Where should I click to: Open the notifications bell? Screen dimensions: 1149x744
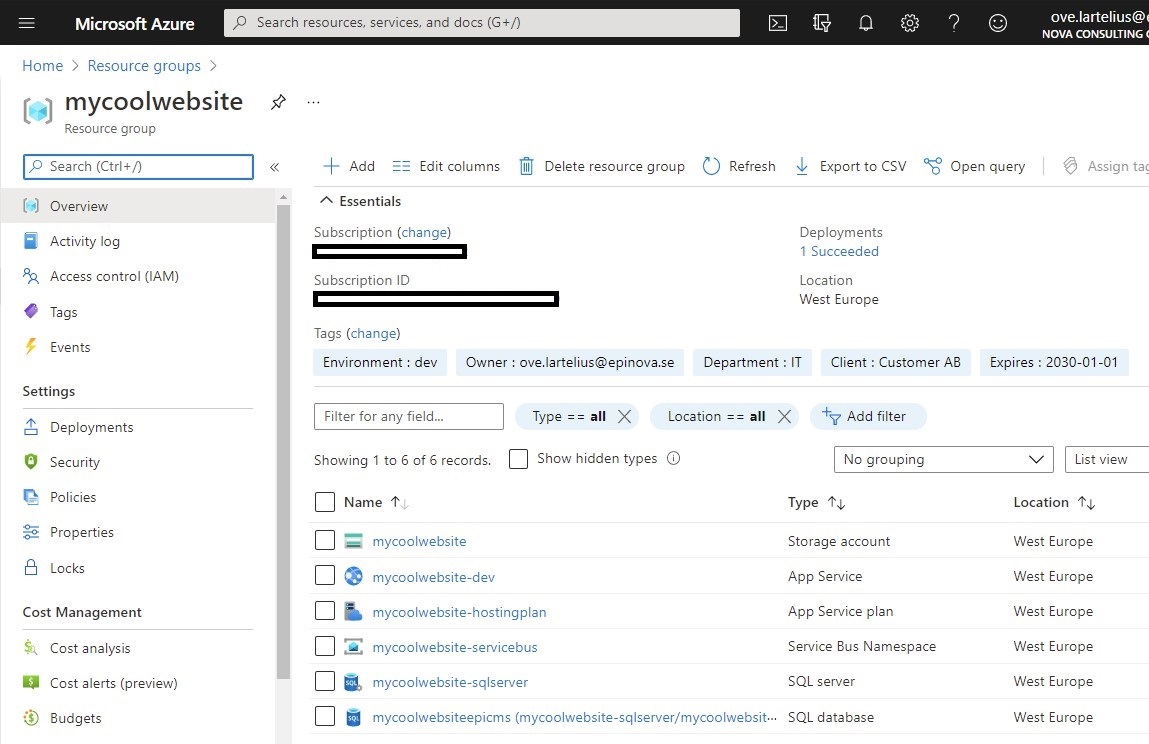click(866, 22)
